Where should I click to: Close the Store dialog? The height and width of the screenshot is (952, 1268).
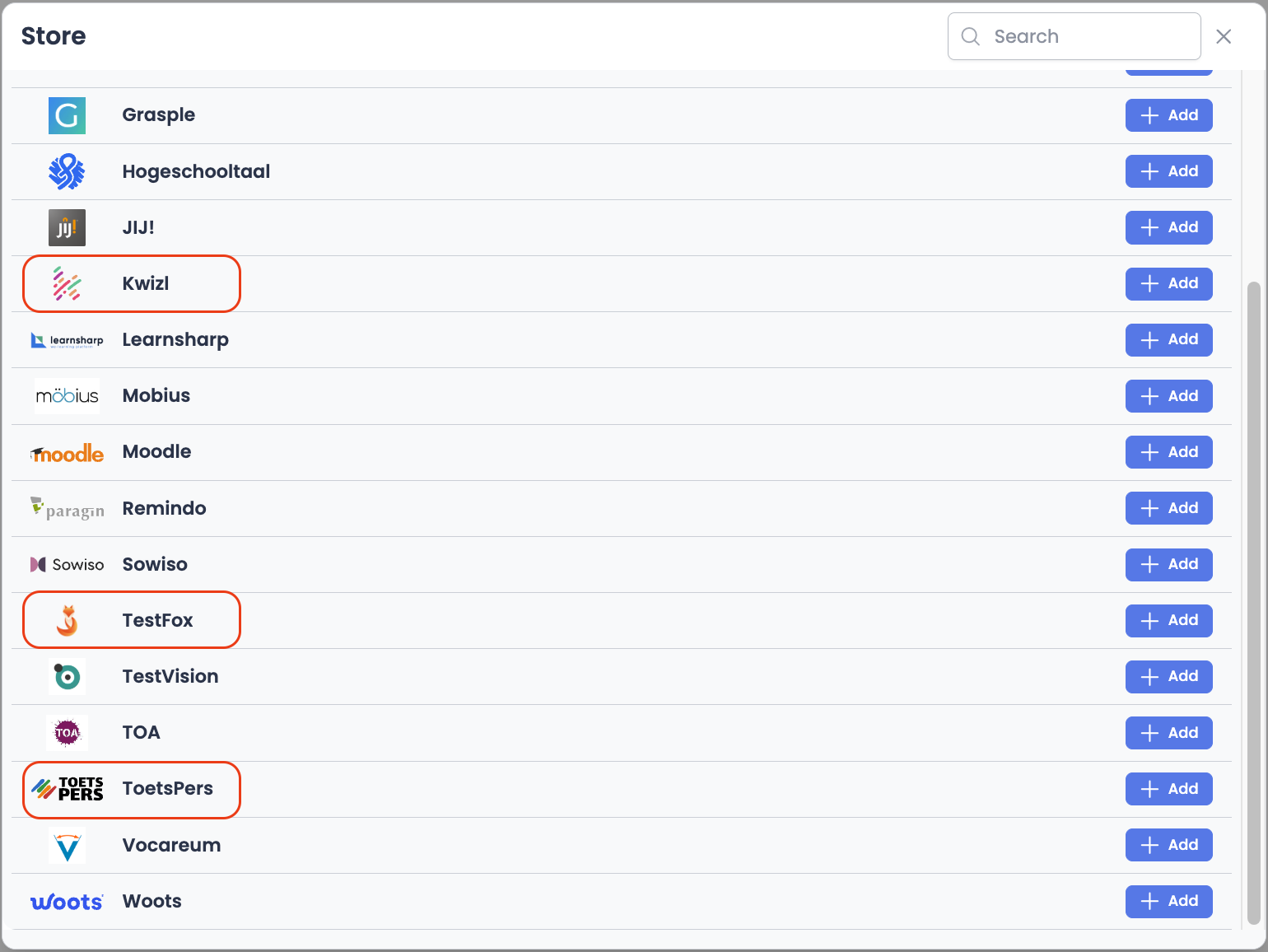point(1224,36)
